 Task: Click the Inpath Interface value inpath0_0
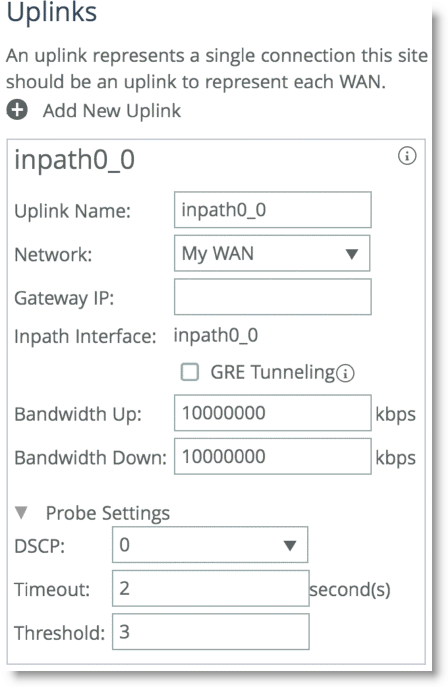point(216,336)
